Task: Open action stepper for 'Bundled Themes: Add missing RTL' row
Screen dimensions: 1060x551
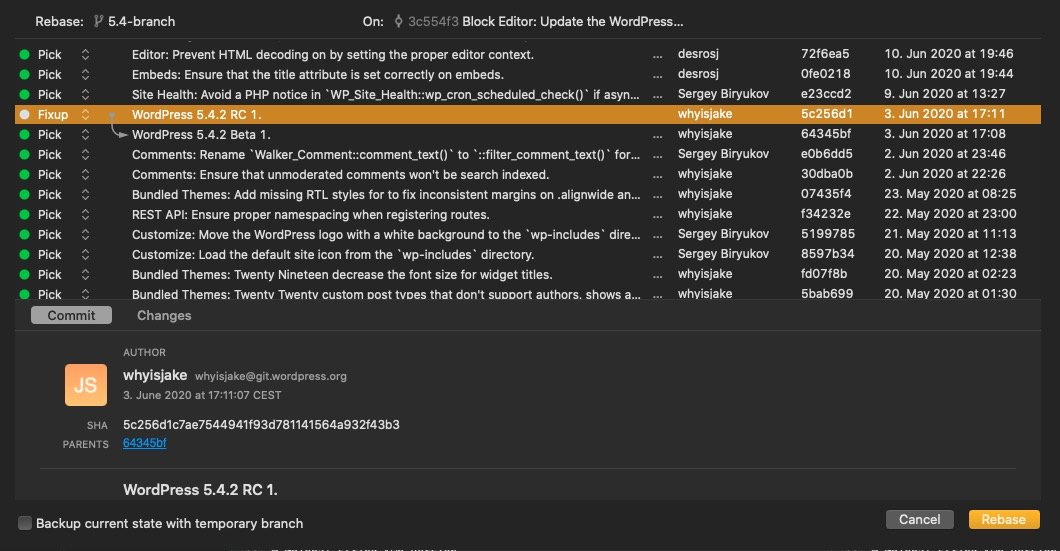Action: pyautogui.click(x=85, y=195)
